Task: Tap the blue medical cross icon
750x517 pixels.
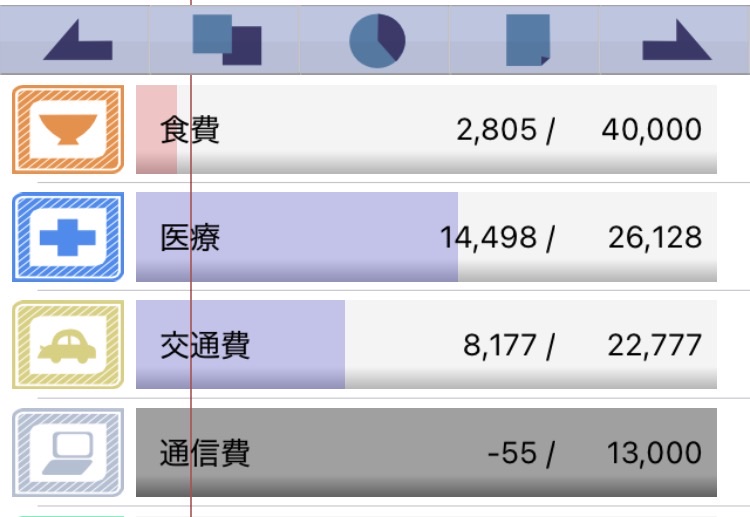Action: click(68, 237)
